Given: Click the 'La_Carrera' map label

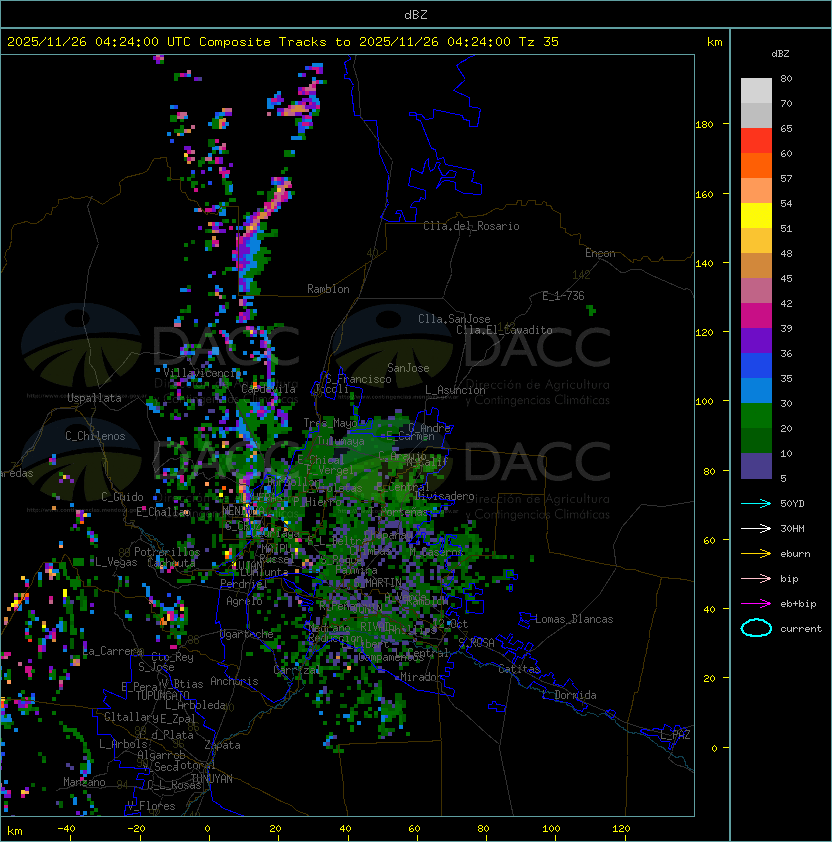Looking at the screenshot, I should point(113,651).
